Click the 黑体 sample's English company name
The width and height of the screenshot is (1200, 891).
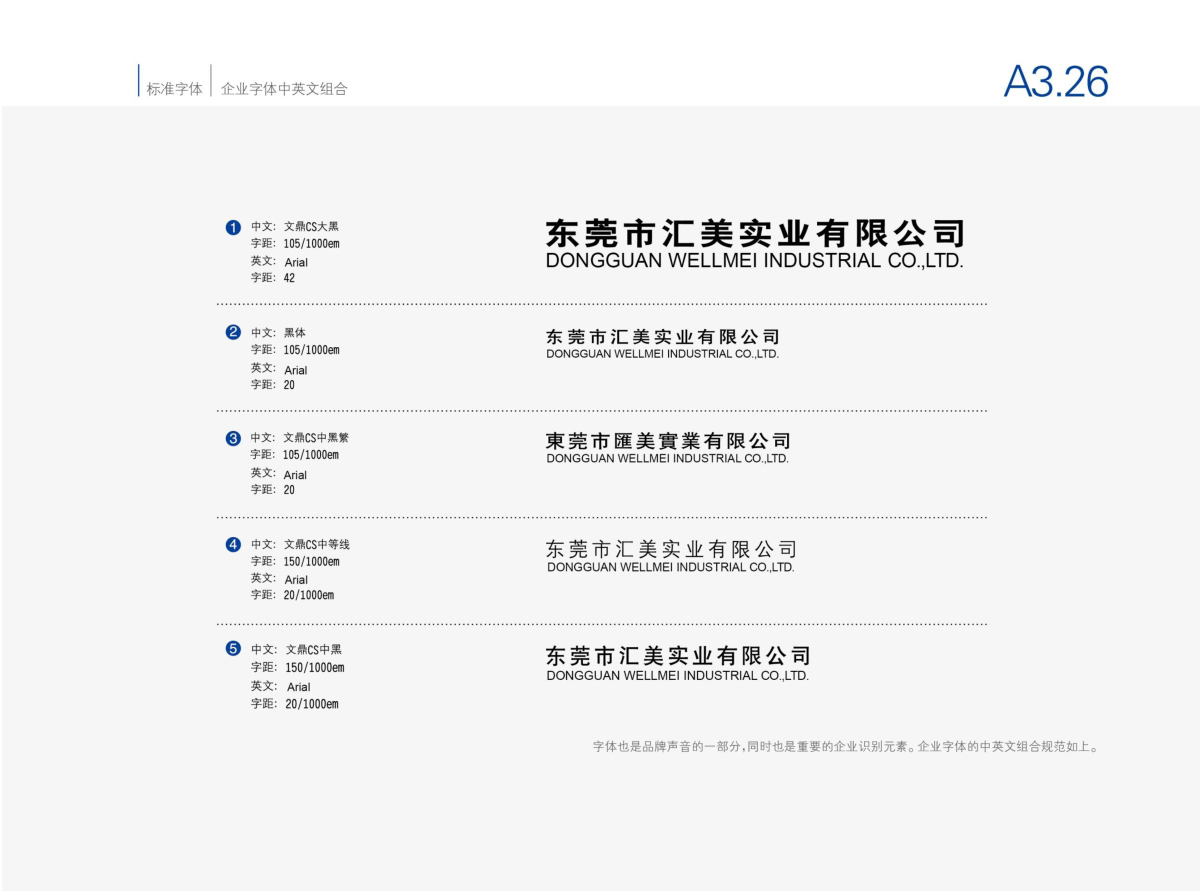coord(662,354)
